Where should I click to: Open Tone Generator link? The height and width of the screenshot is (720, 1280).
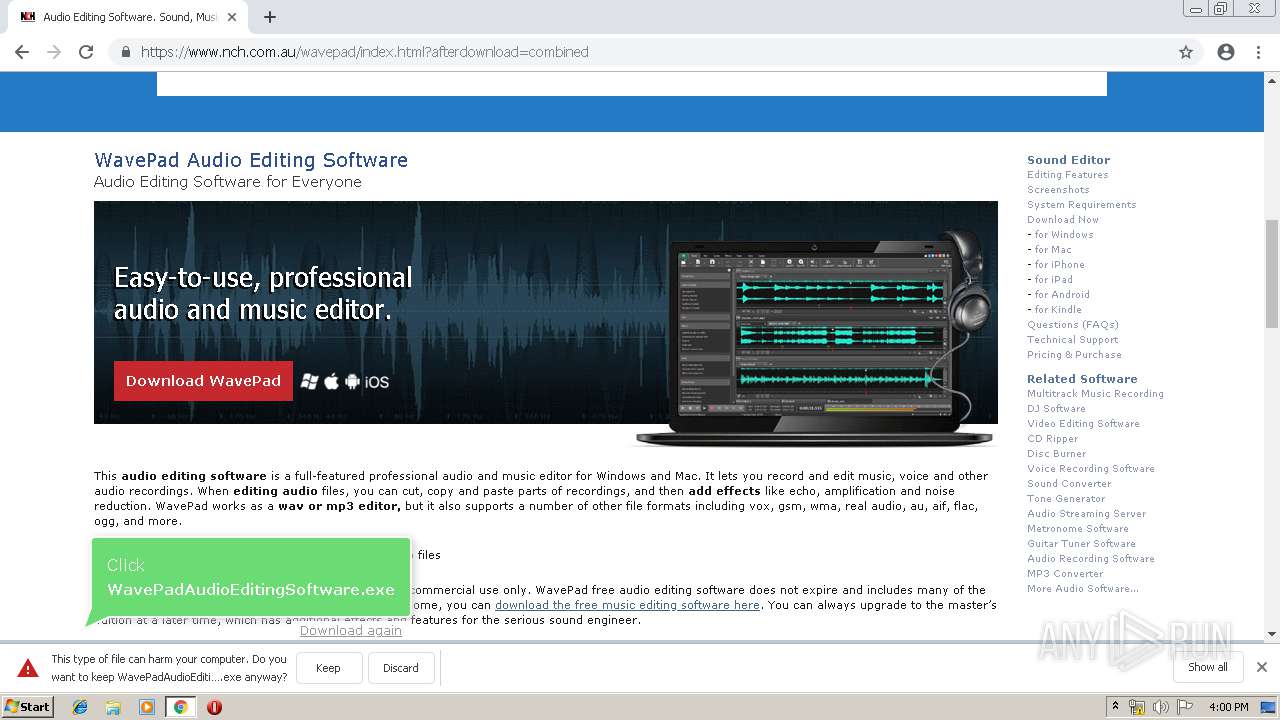tap(1066, 499)
